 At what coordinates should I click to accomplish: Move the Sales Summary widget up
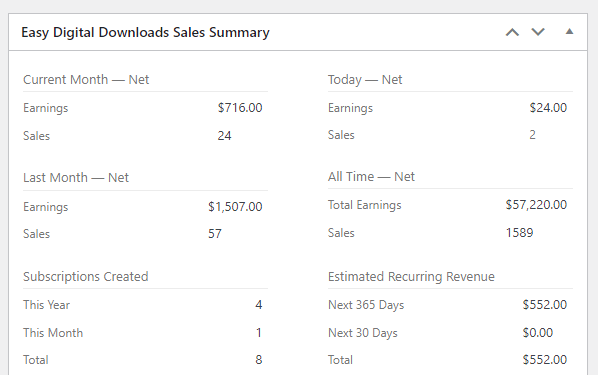point(512,32)
